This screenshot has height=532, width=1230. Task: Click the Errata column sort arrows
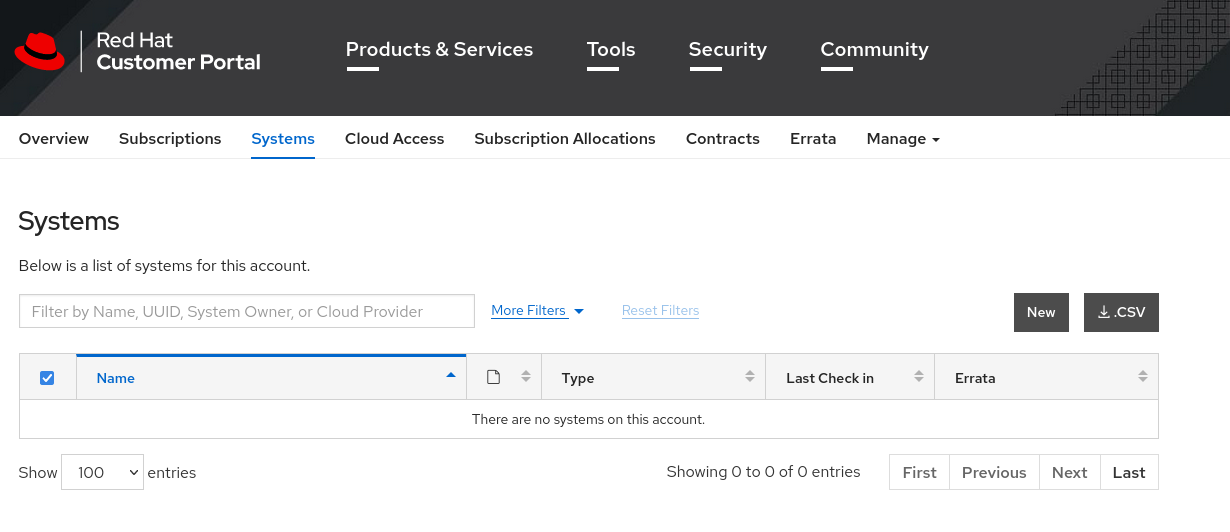click(x=1142, y=377)
